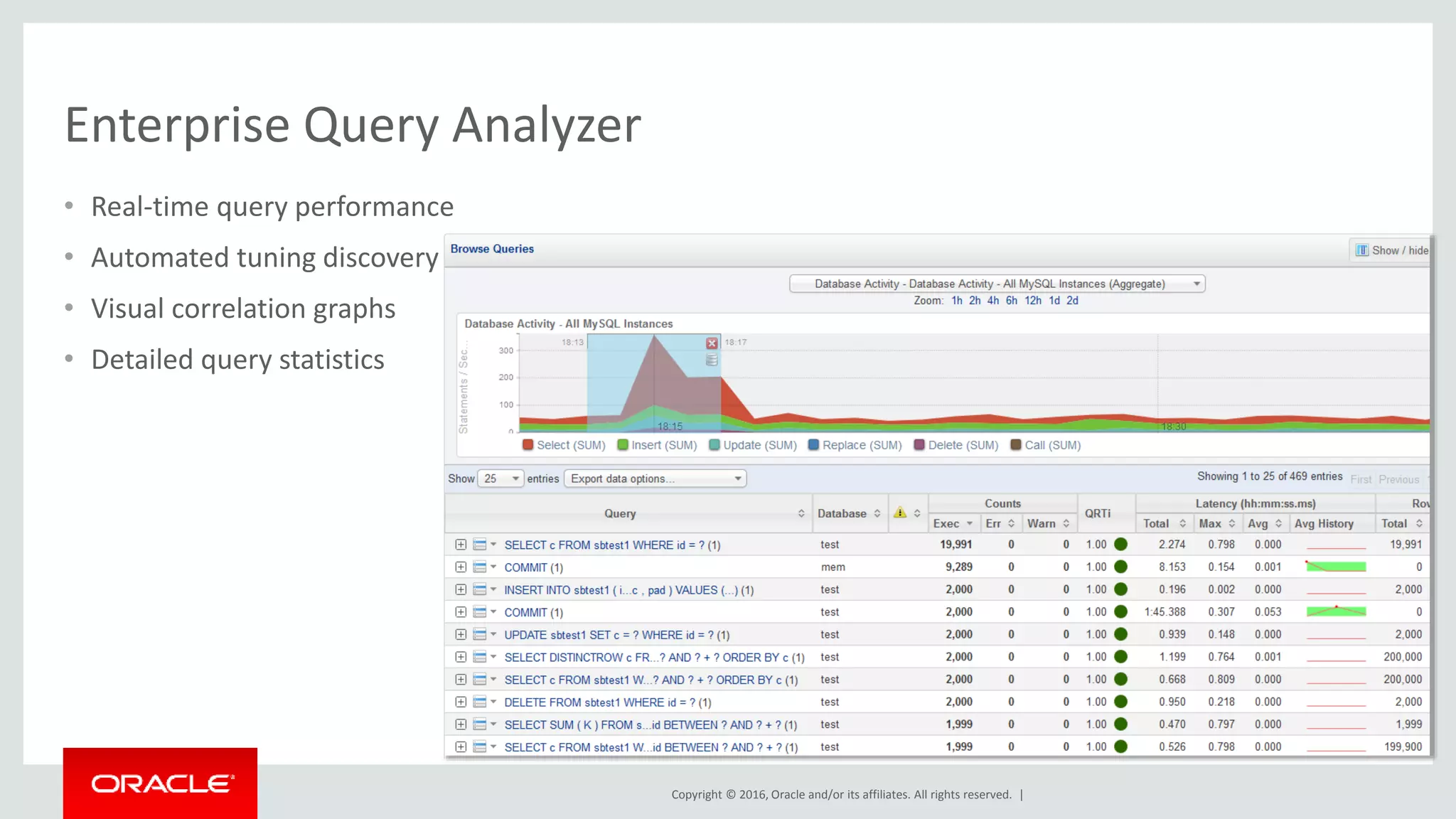Open the COMMIT mem row action icon
Viewport: 1456px width, 819px height.
pos(480,567)
